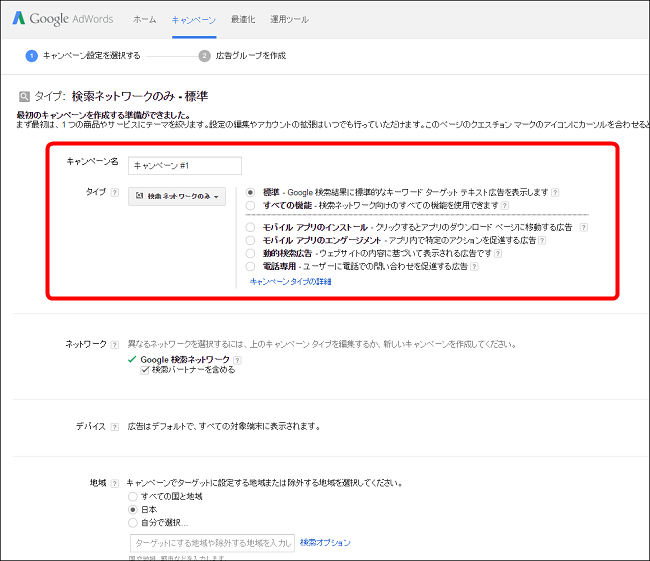Open 検索ネットワークのみ type dropdown
The image size is (650, 561).
point(177,196)
